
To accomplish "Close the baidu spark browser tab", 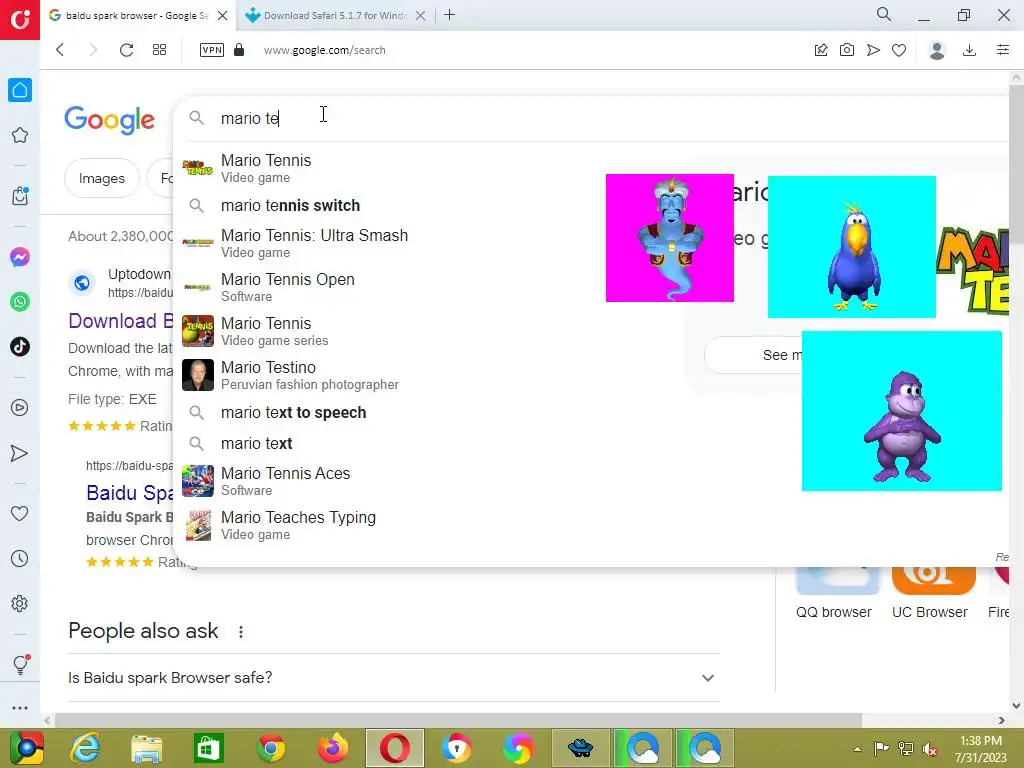I will [223, 15].
